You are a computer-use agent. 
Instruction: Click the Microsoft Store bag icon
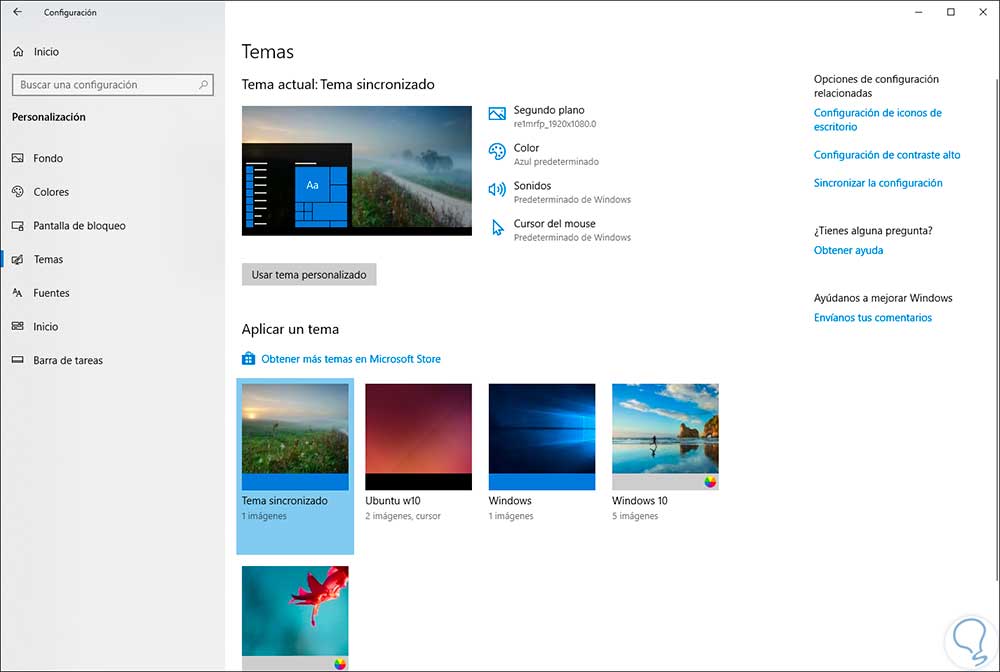[x=248, y=359]
